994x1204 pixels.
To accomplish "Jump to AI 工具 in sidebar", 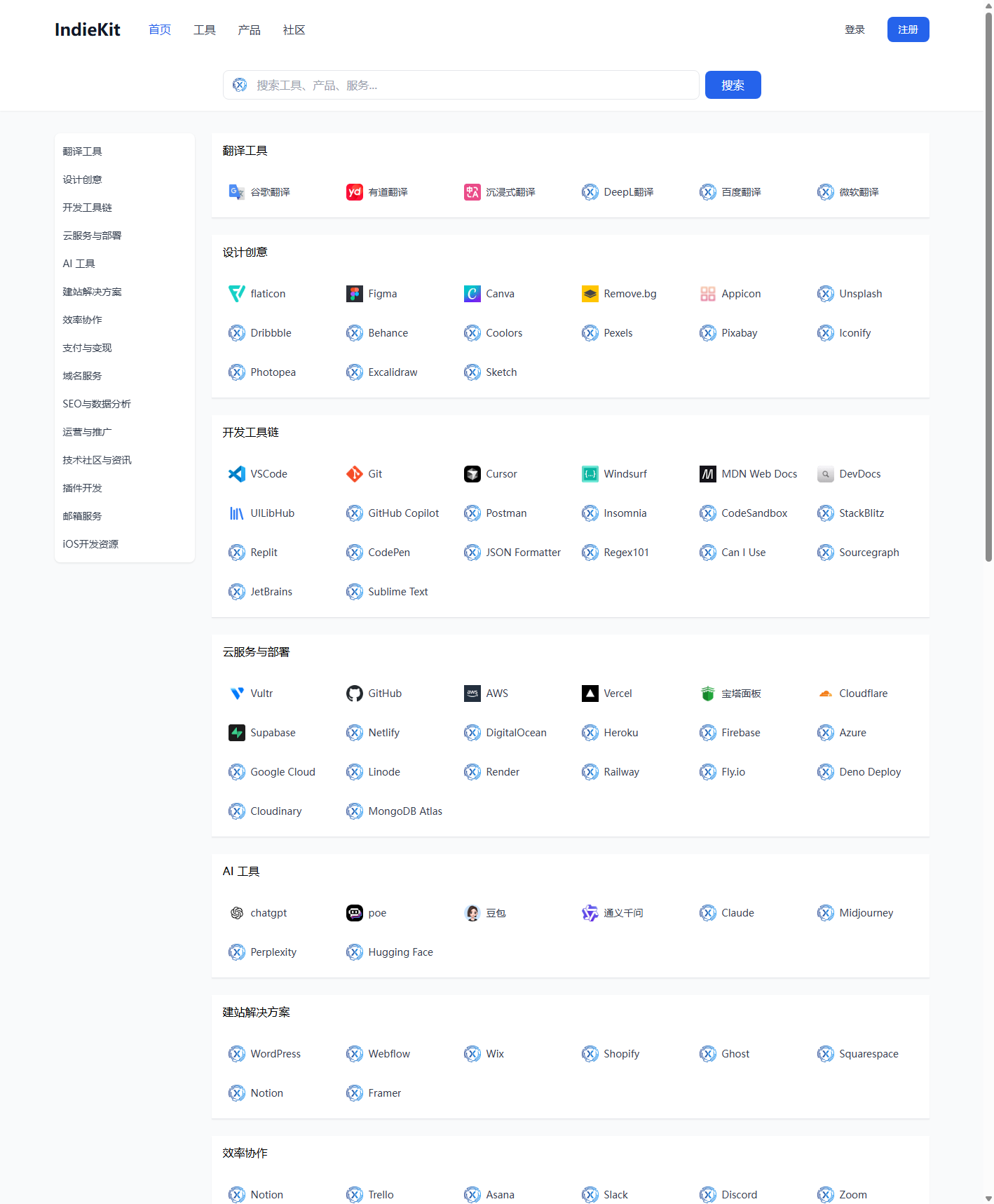I will pos(79,264).
